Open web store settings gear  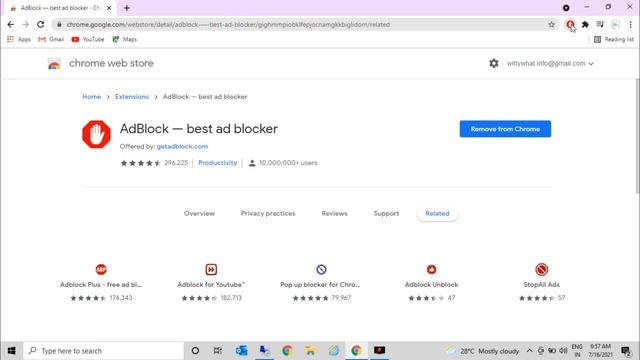click(x=494, y=63)
